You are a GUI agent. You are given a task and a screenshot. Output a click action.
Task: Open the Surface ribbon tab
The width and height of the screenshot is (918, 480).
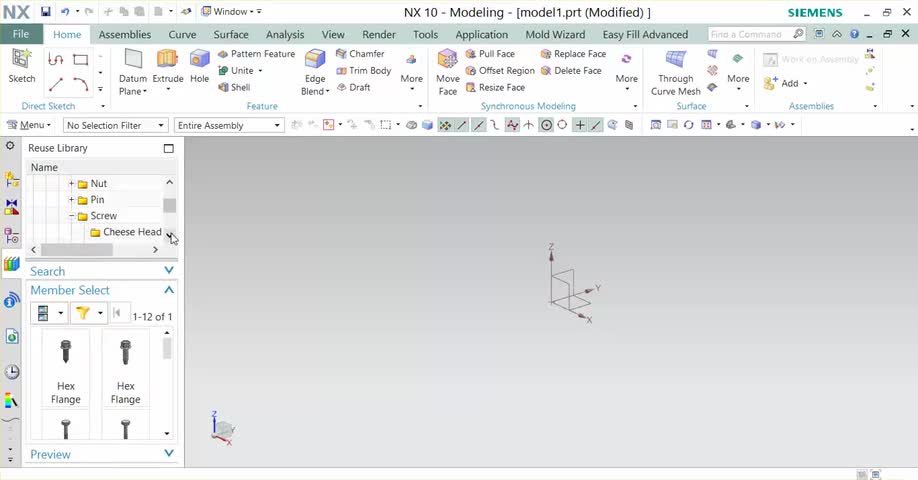(231, 35)
